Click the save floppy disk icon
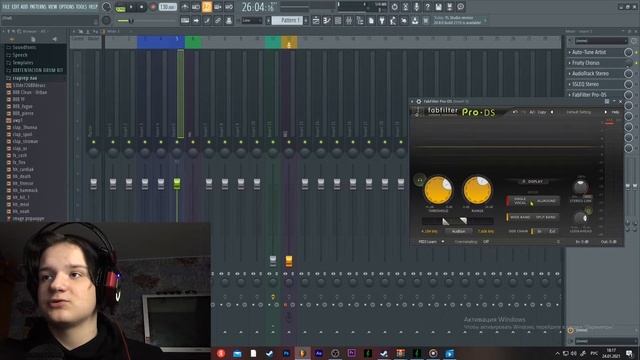The width and height of the screenshot is (640, 360). point(438,7)
